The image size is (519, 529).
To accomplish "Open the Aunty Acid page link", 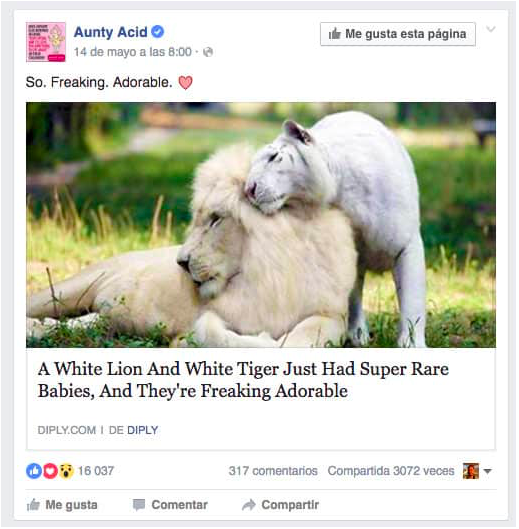I will [x=110, y=32].
